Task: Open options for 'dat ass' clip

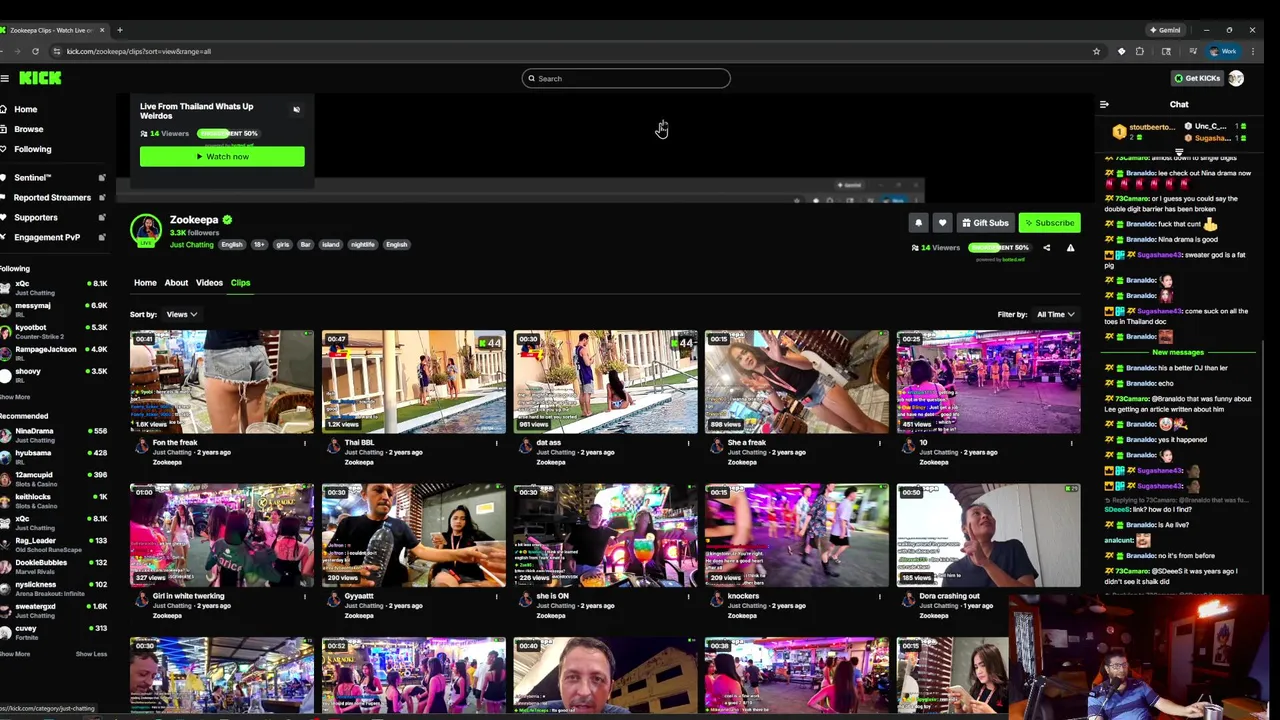Action: pos(689,443)
